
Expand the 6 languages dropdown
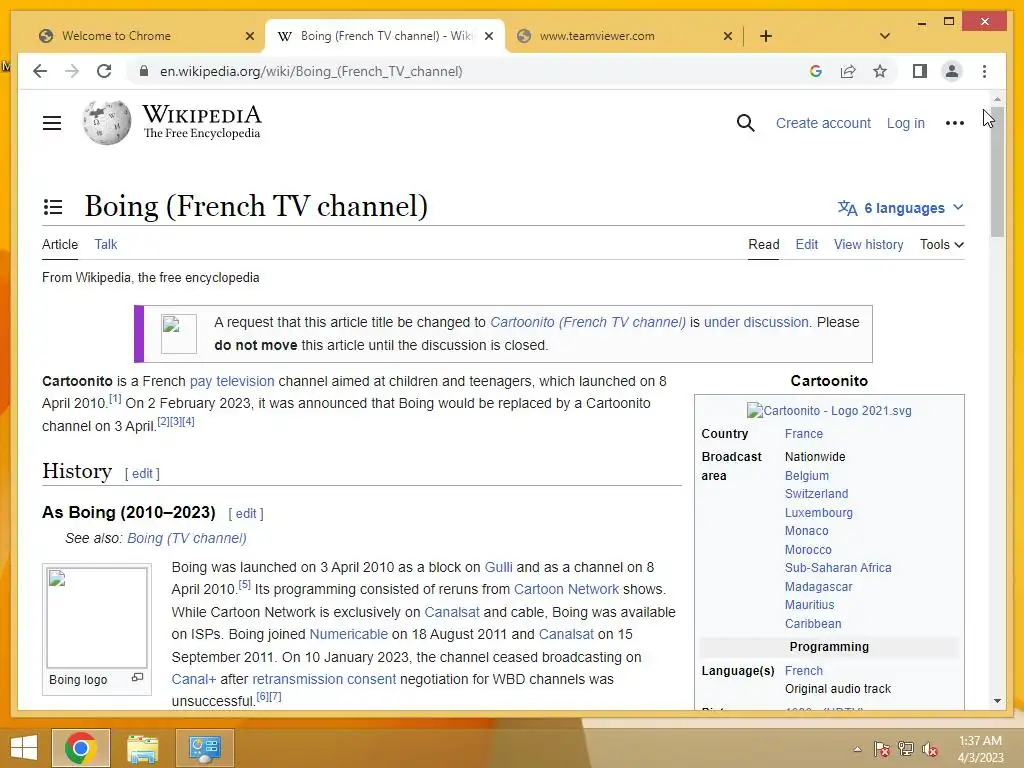tap(901, 208)
